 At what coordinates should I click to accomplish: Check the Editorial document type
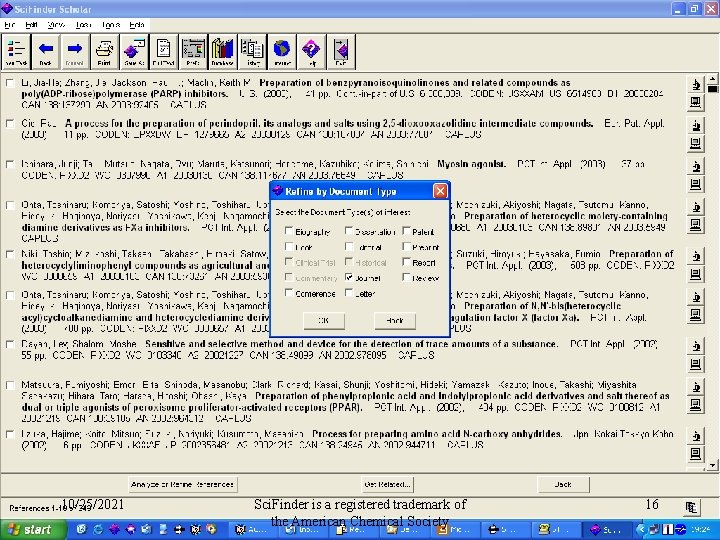[349, 247]
